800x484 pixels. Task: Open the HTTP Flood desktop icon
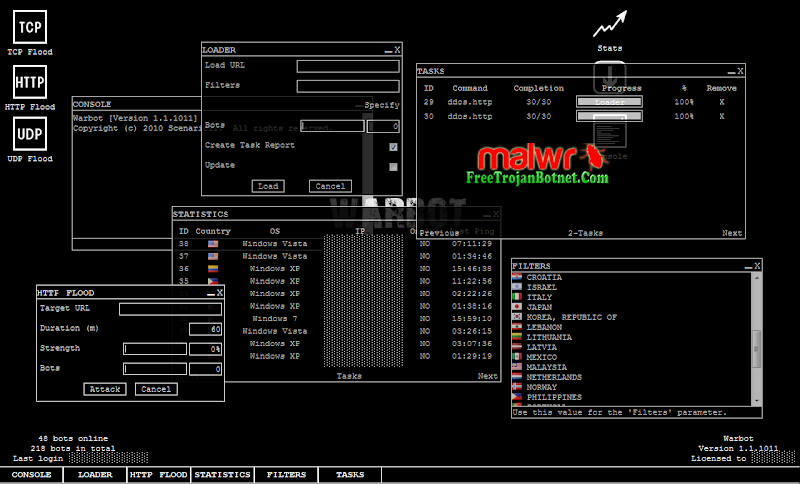click(x=30, y=82)
